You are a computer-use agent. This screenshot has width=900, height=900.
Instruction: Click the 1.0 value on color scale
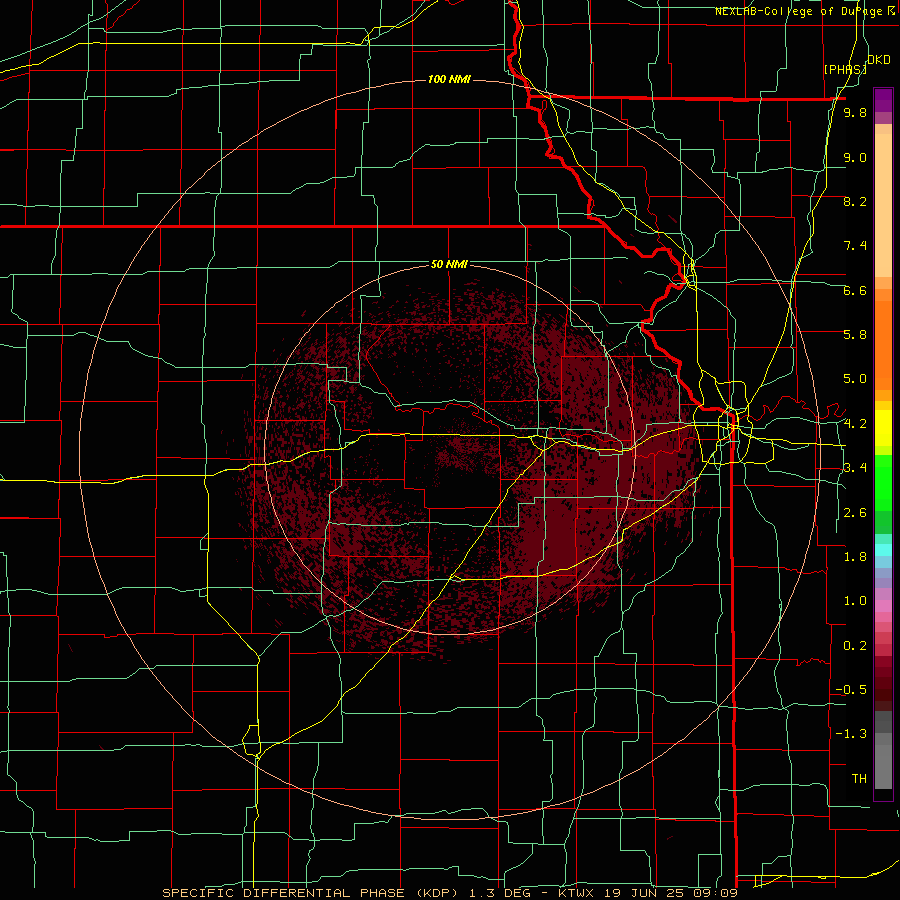(x=855, y=601)
